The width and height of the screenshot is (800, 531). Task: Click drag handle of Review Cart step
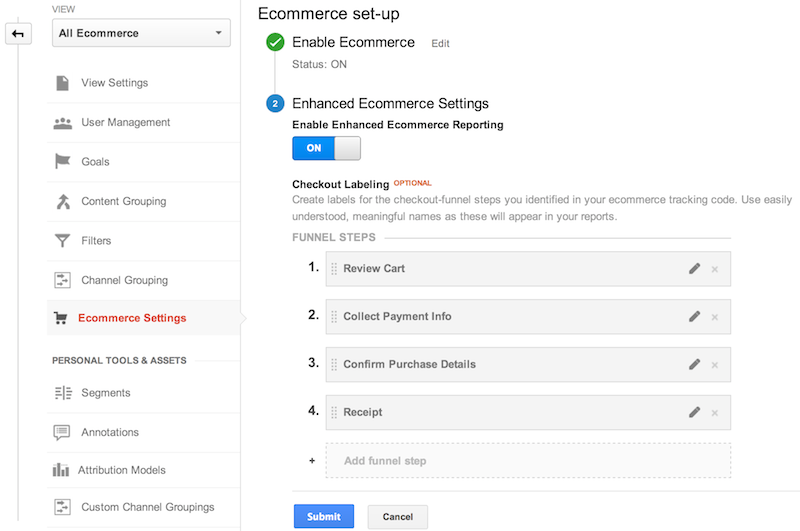point(334,269)
